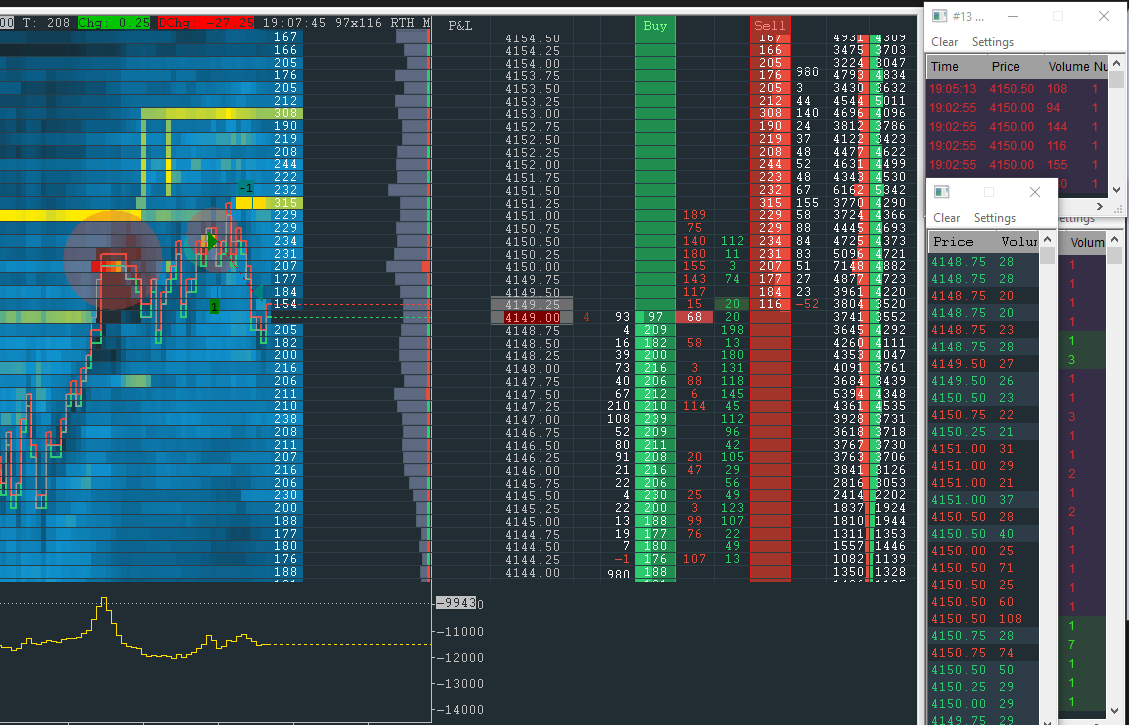Open Clear menu in untitled trades window
This screenshot has width=1129, height=725.
(x=946, y=217)
